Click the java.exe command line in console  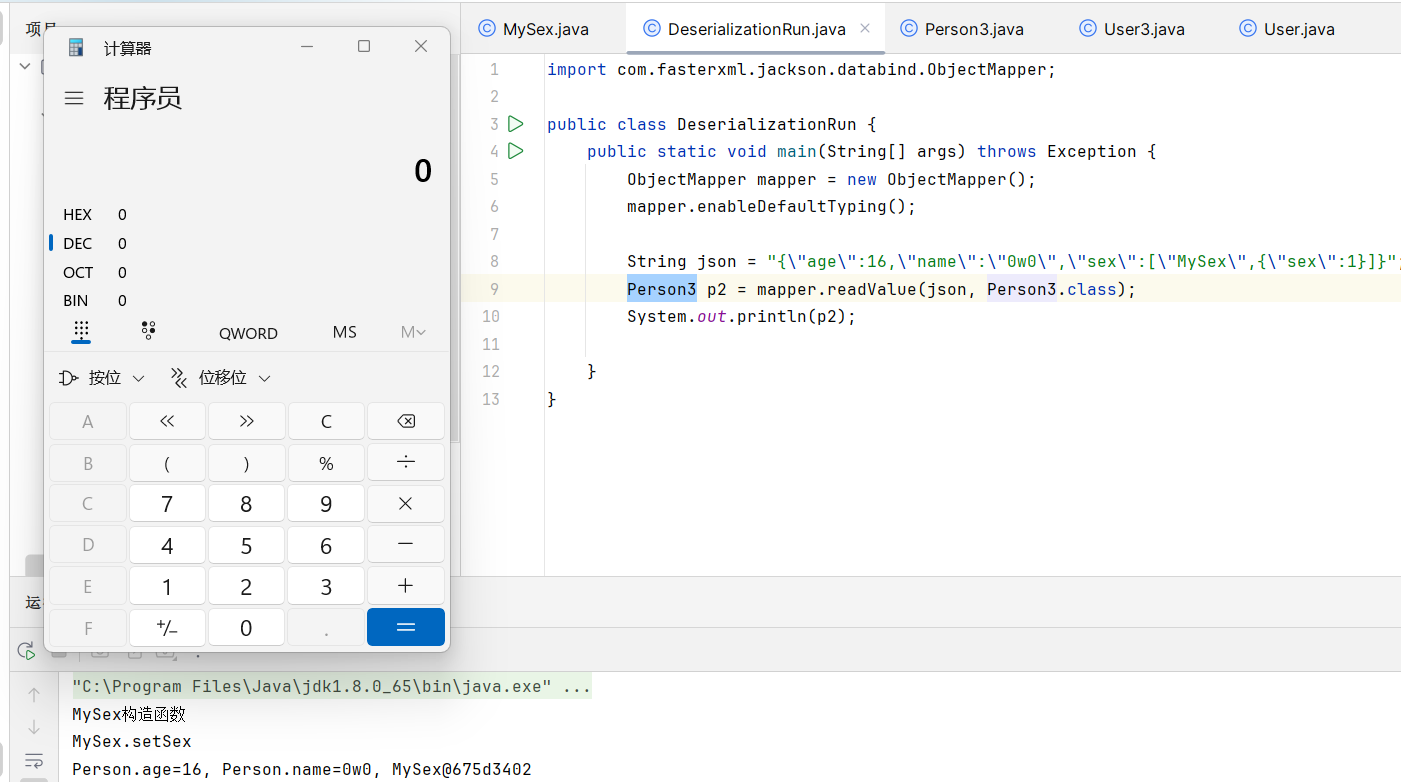[331, 687]
